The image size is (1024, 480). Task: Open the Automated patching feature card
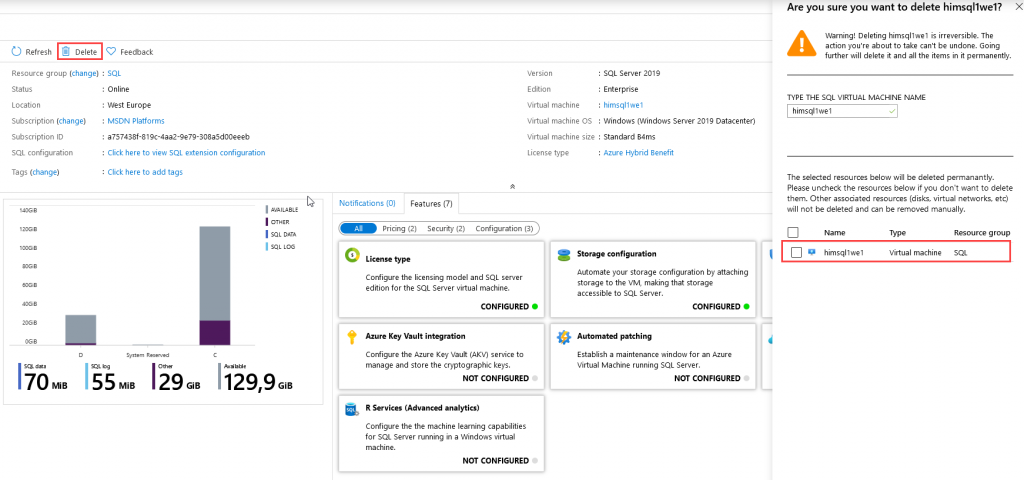click(x=652, y=356)
